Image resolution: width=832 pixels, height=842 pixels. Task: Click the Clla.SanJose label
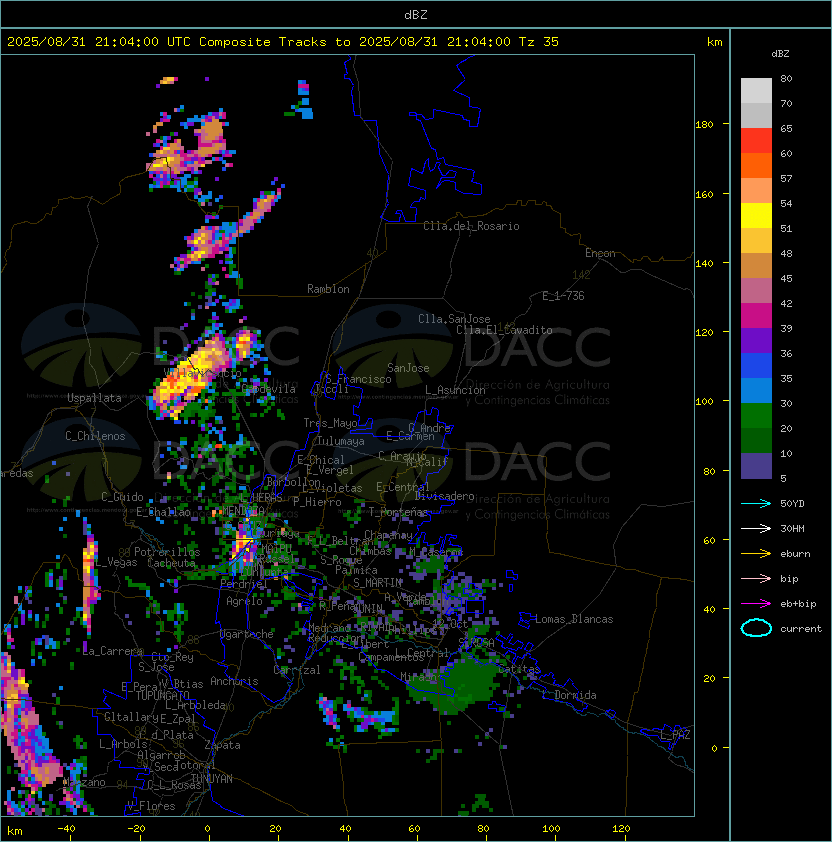pyautogui.click(x=454, y=319)
